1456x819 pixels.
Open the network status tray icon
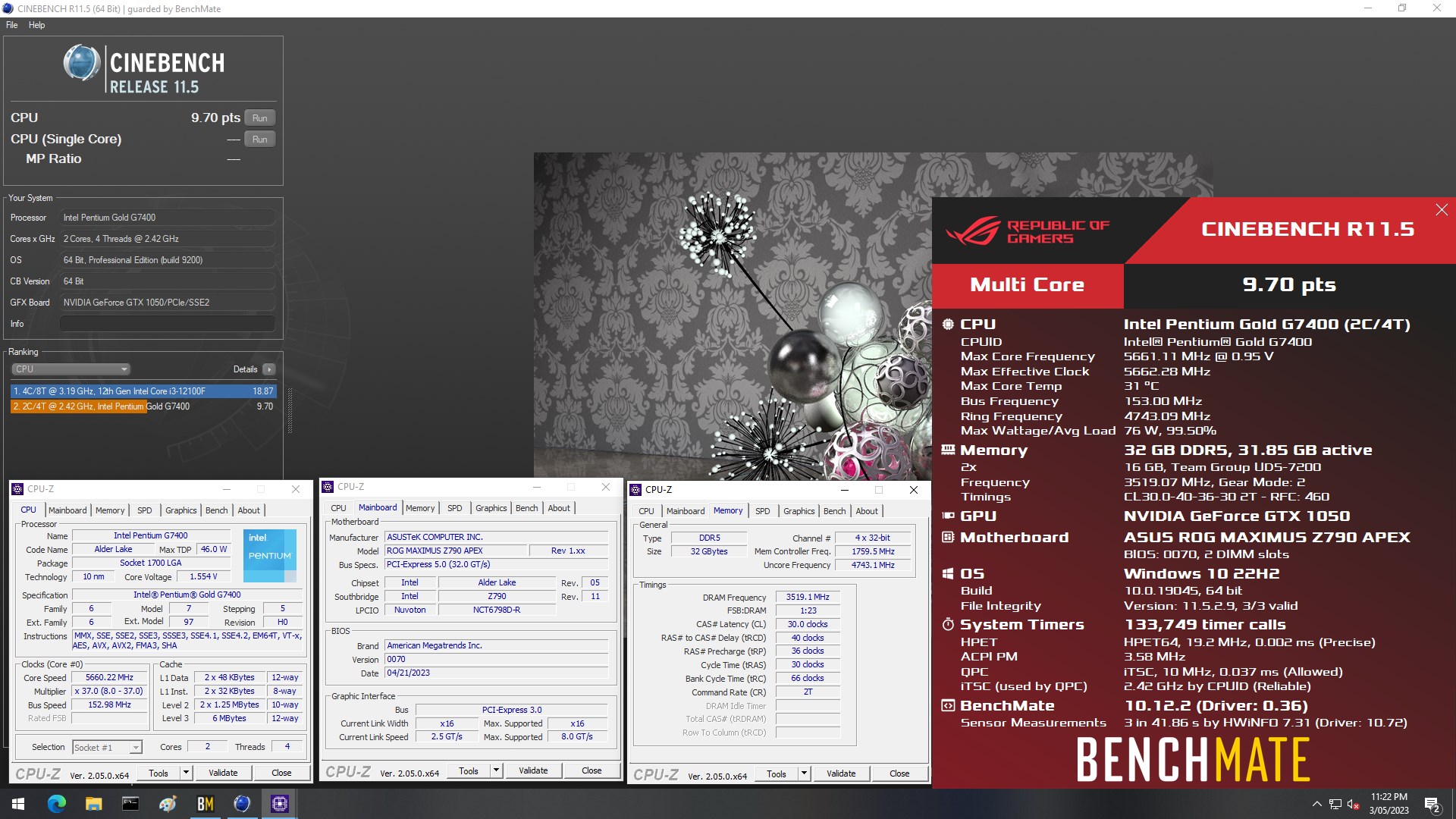1335,805
